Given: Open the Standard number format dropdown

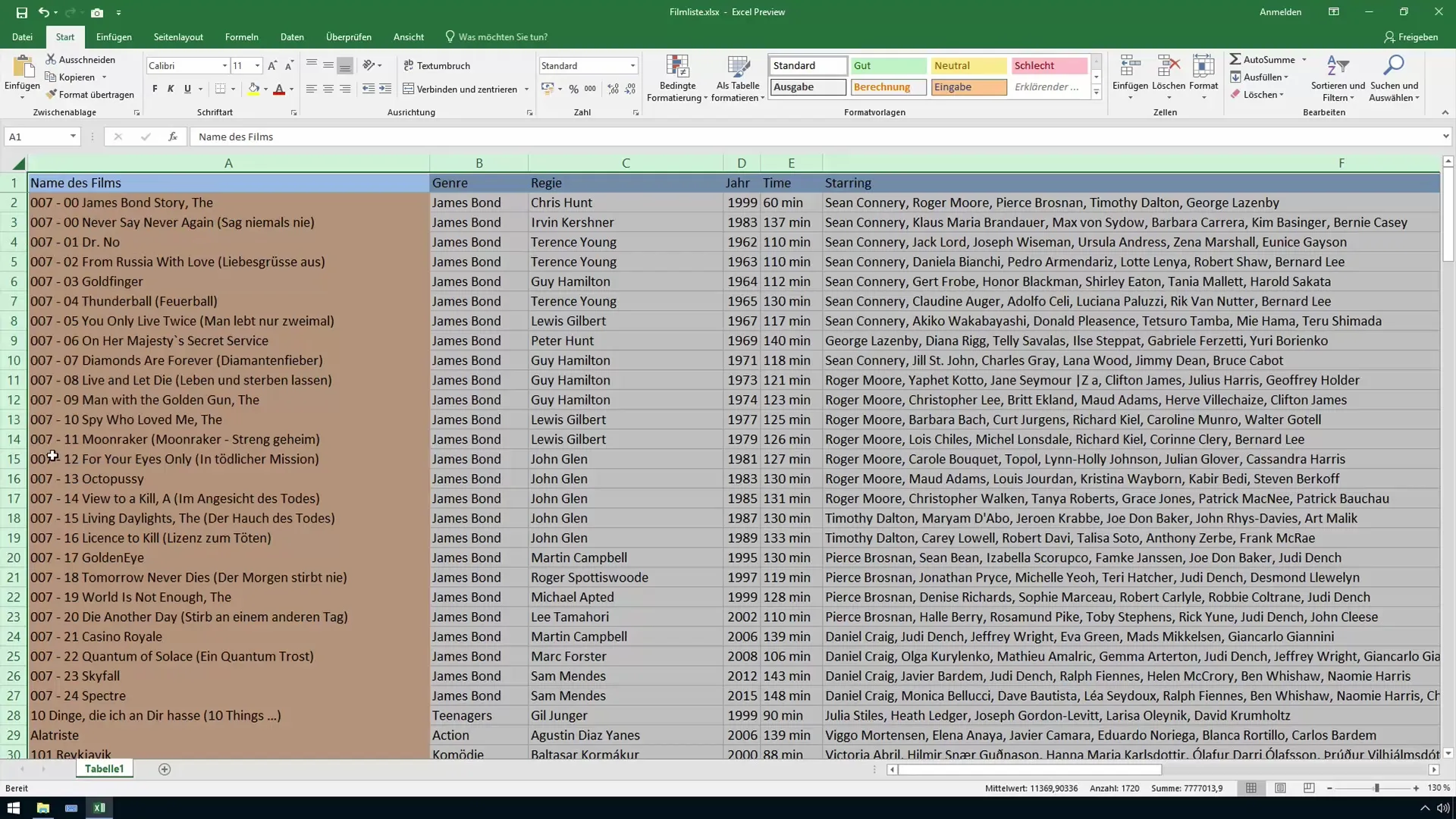Looking at the screenshot, I should coord(632,66).
